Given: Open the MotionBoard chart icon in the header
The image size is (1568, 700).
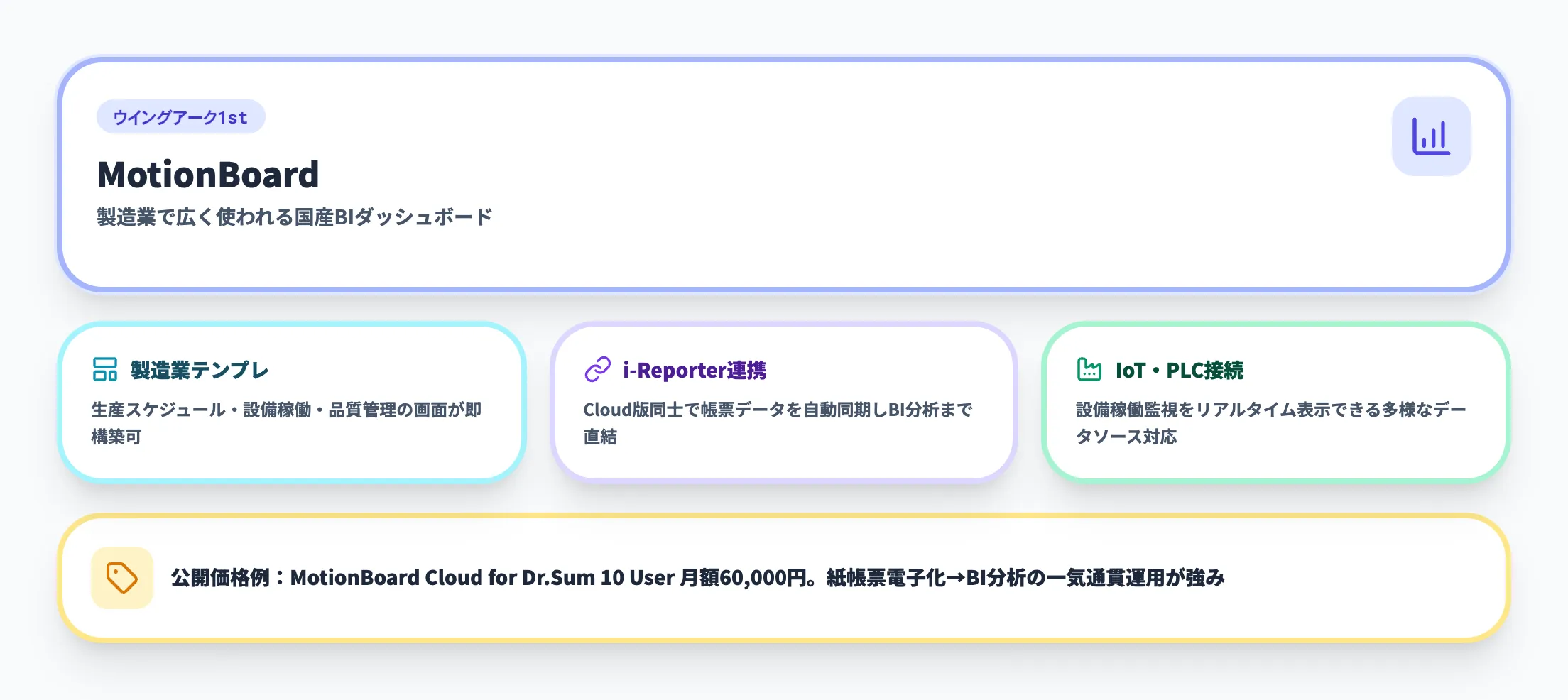Looking at the screenshot, I should pyautogui.click(x=1431, y=136).
